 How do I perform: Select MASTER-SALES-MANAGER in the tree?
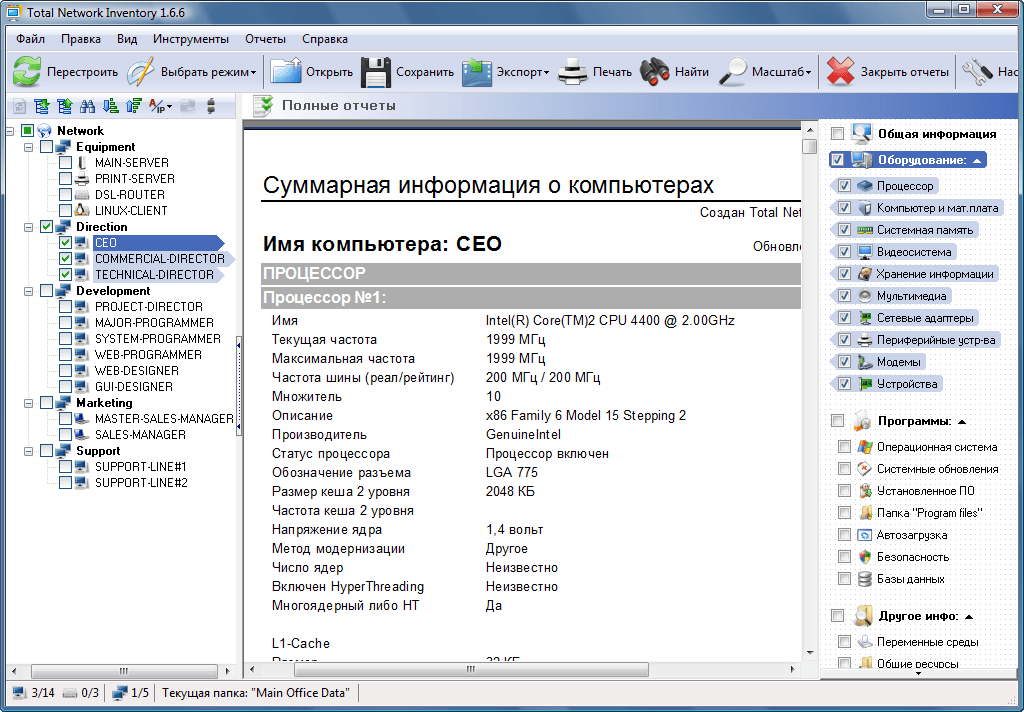click(x=164, y=419)
